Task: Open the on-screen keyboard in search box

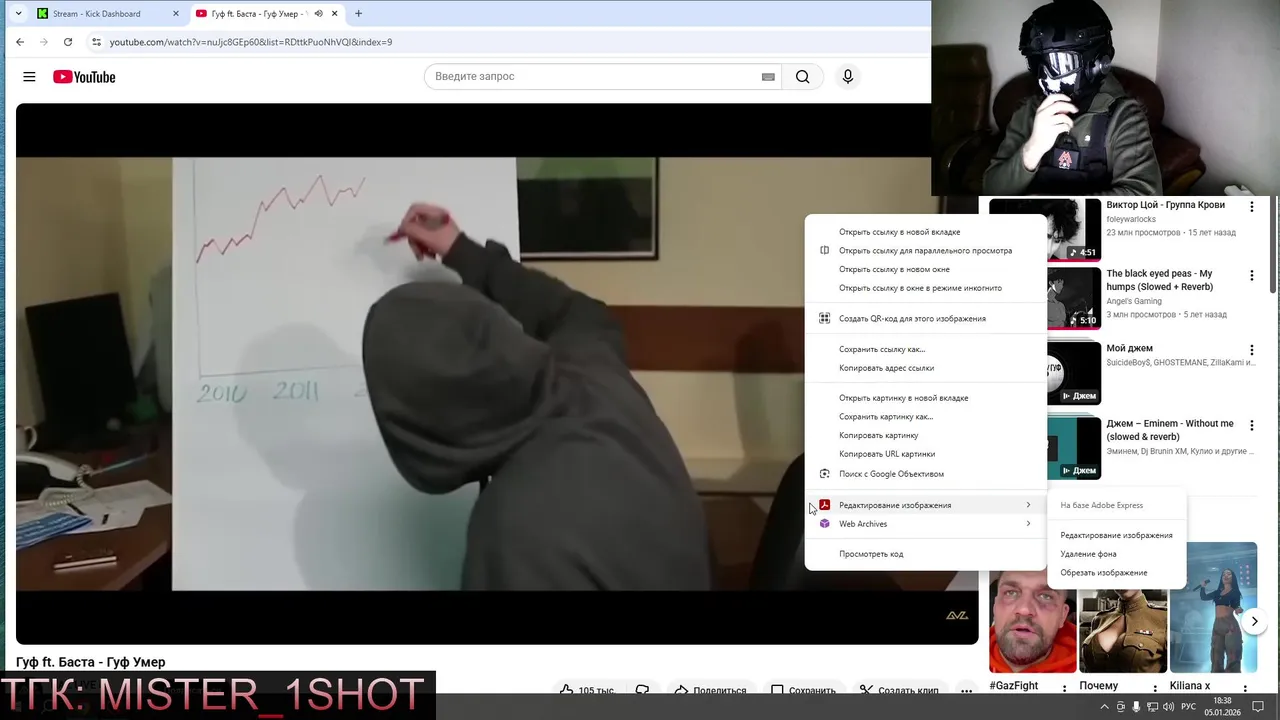Action: click(768, 77)
